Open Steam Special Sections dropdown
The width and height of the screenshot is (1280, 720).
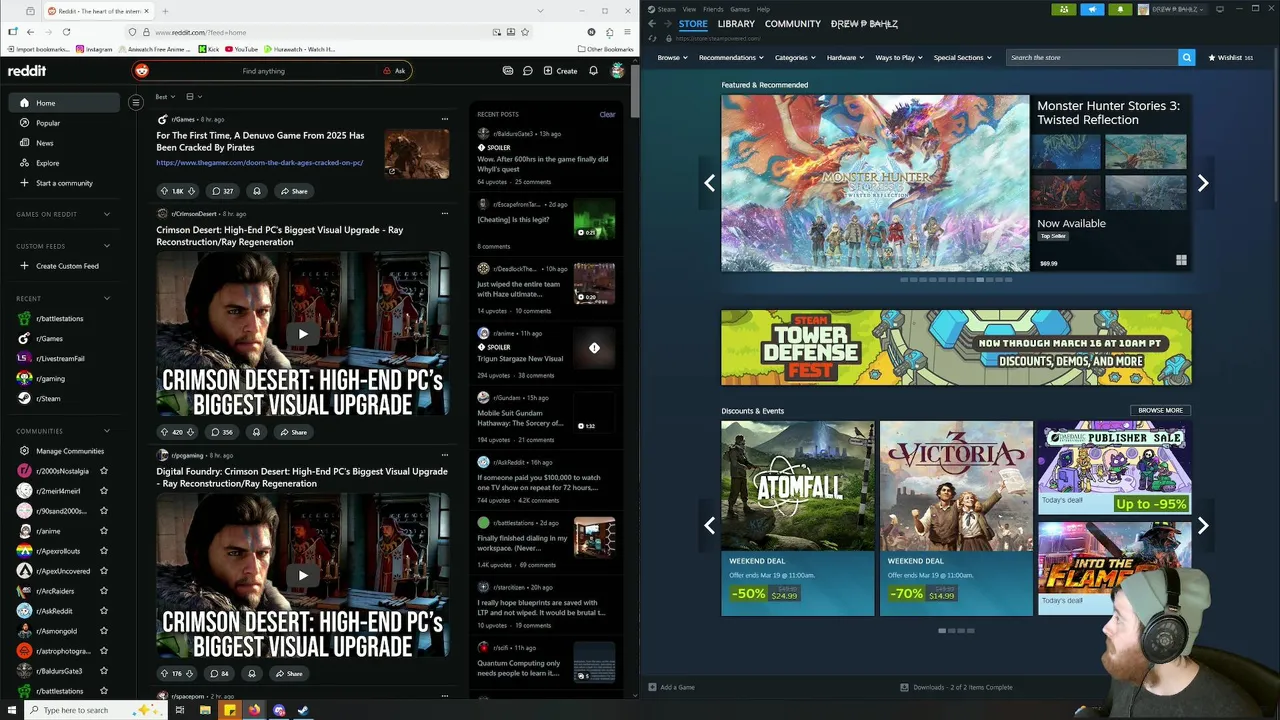[x=962, y=57]
